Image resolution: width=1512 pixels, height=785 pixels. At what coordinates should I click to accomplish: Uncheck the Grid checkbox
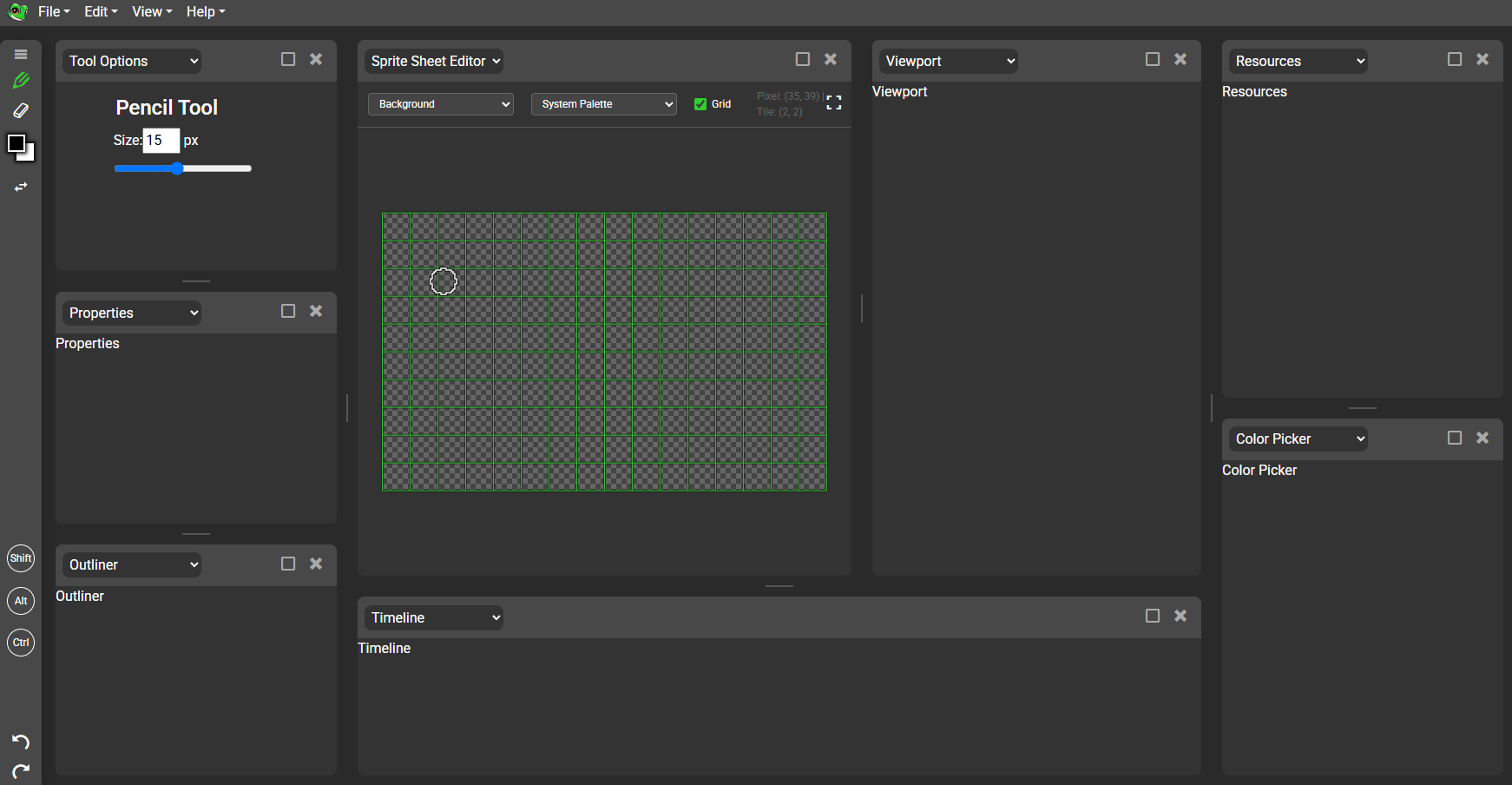point(700,104)
